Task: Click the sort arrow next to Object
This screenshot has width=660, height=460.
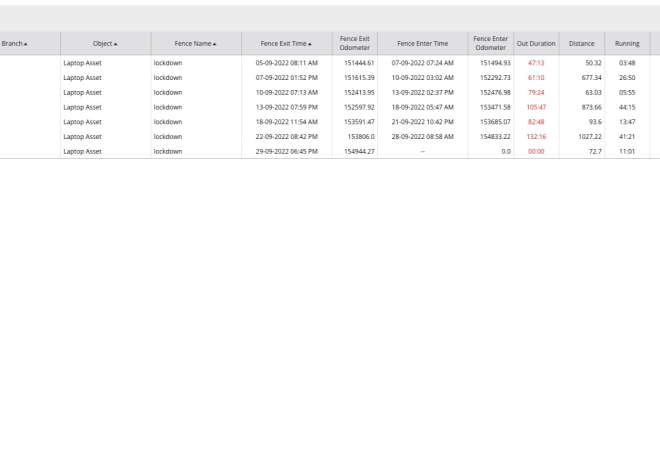Action: tap(116, 44)
